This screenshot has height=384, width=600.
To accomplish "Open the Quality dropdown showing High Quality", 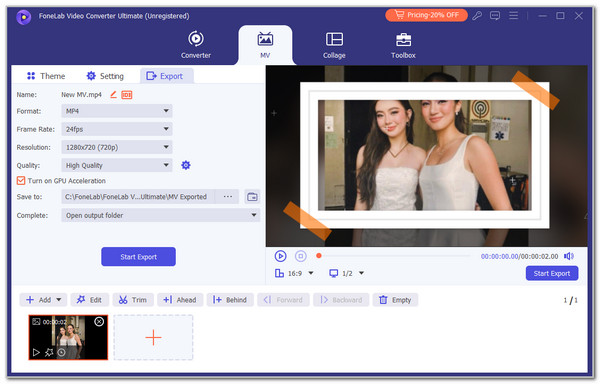I will (117, 165).
